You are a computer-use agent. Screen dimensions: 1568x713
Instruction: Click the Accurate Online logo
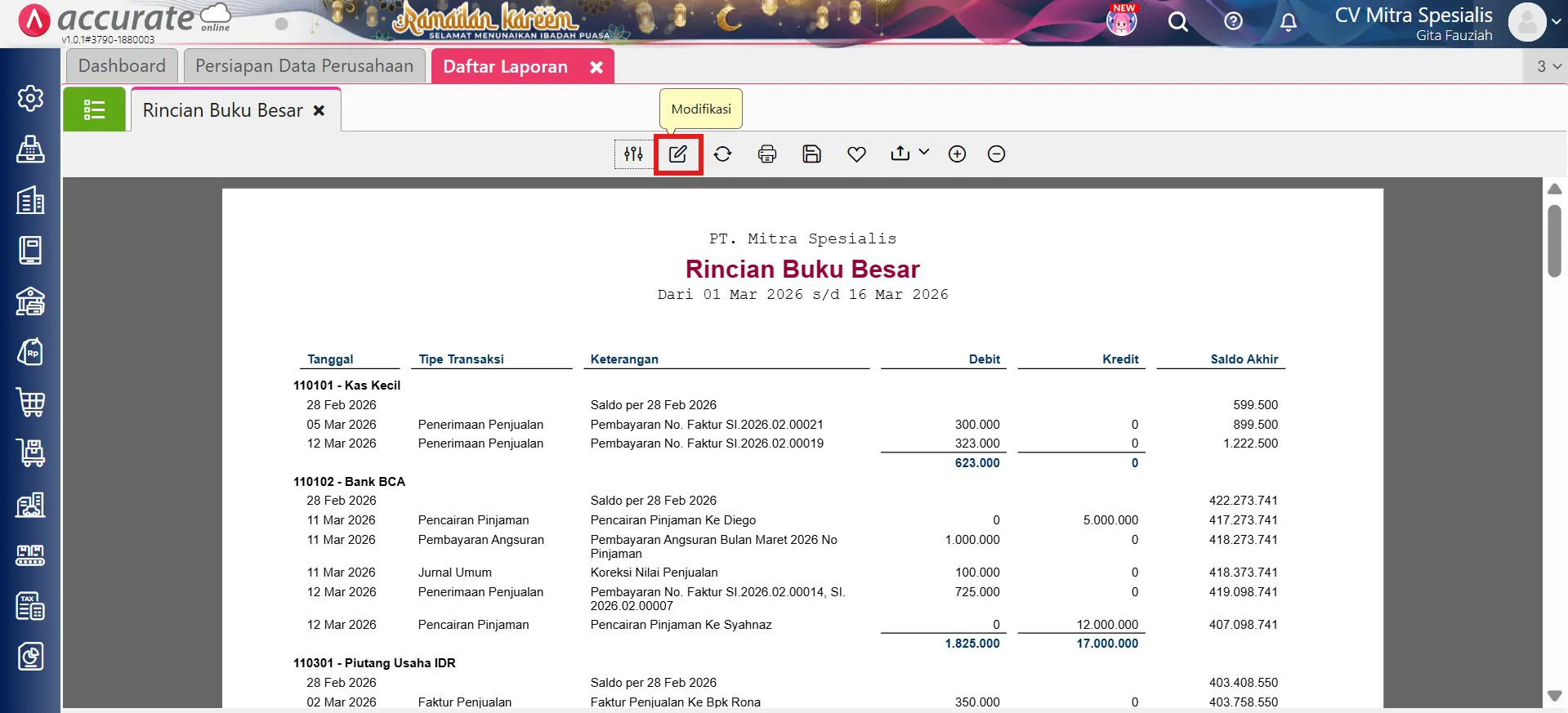[124, 20]
